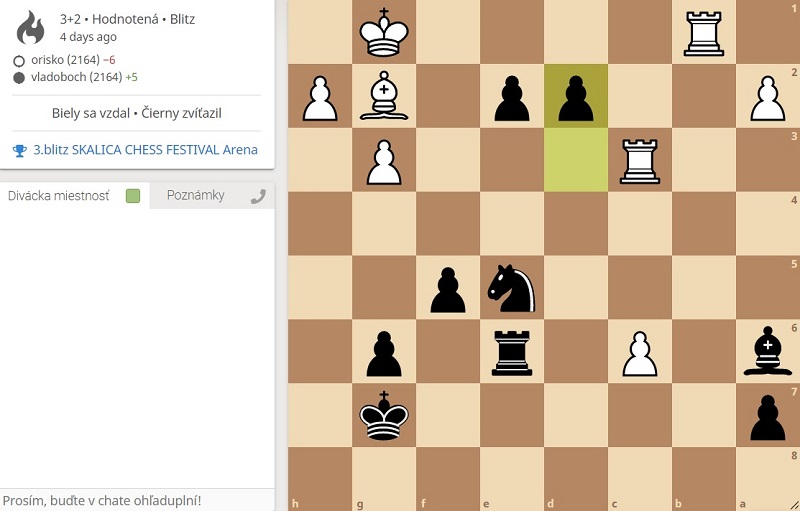Screen dimensions: 800x511
Task: Click the white king on g1
Action: (x=384, y=33)
